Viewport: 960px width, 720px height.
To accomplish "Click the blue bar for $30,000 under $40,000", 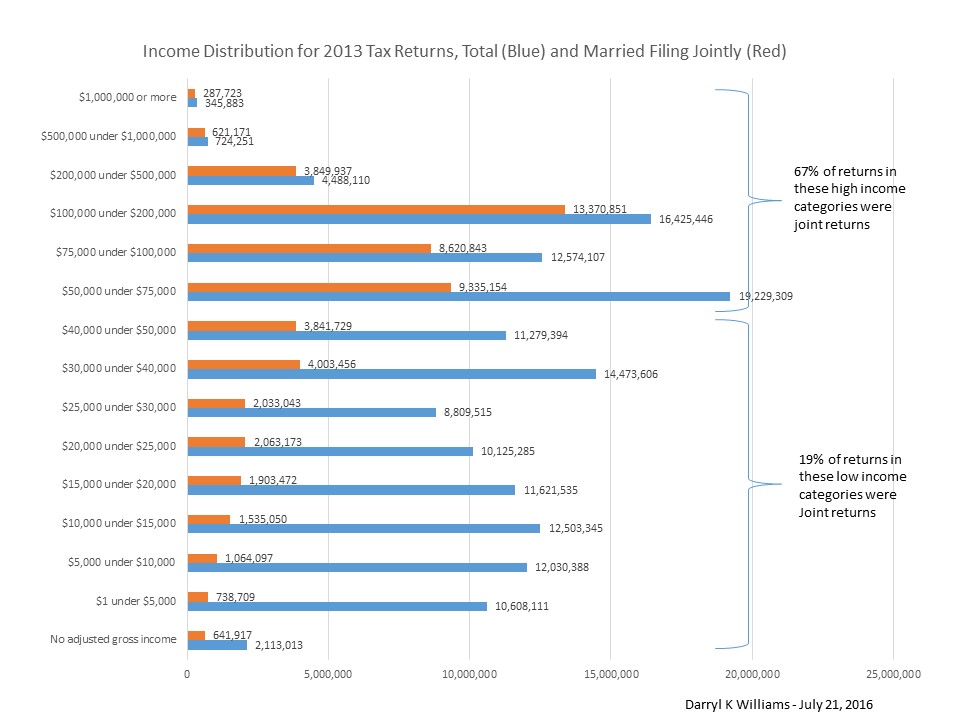I will [392, 374].
